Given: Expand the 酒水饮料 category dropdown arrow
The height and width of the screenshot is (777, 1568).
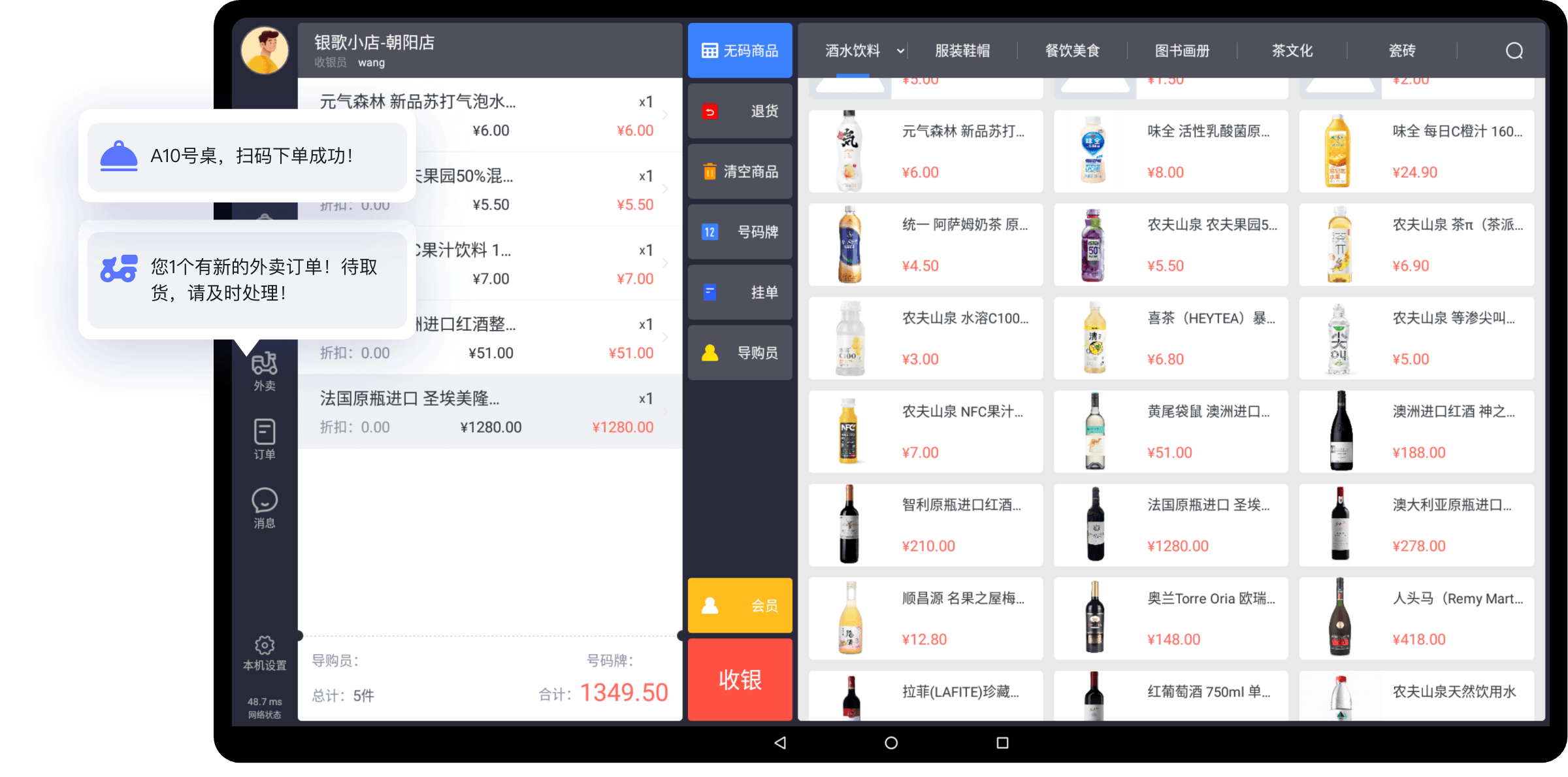Looking at the screenshot, I should (900, 51).
